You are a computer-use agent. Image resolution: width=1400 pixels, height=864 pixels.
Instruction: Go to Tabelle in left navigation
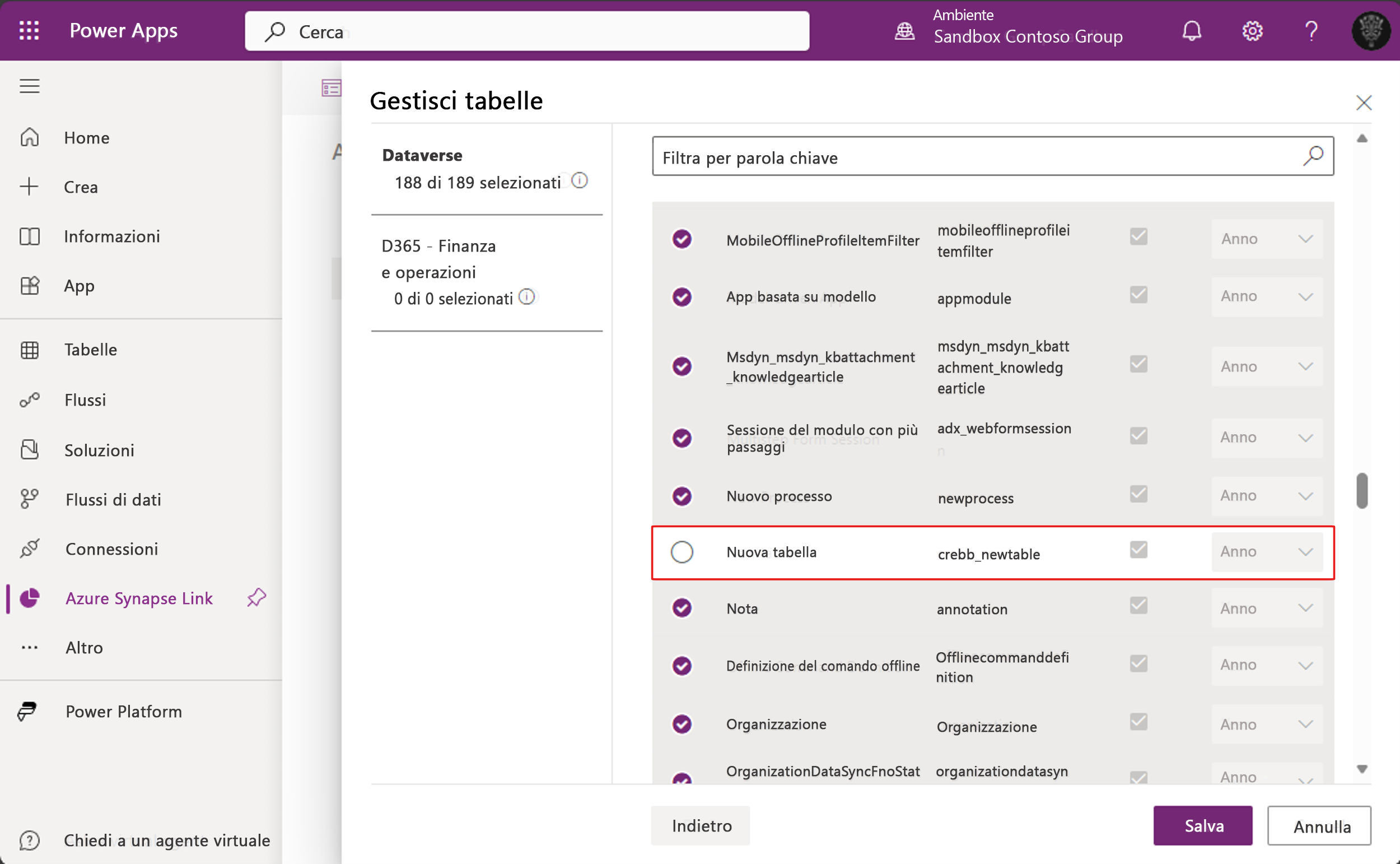click(90, 350)
